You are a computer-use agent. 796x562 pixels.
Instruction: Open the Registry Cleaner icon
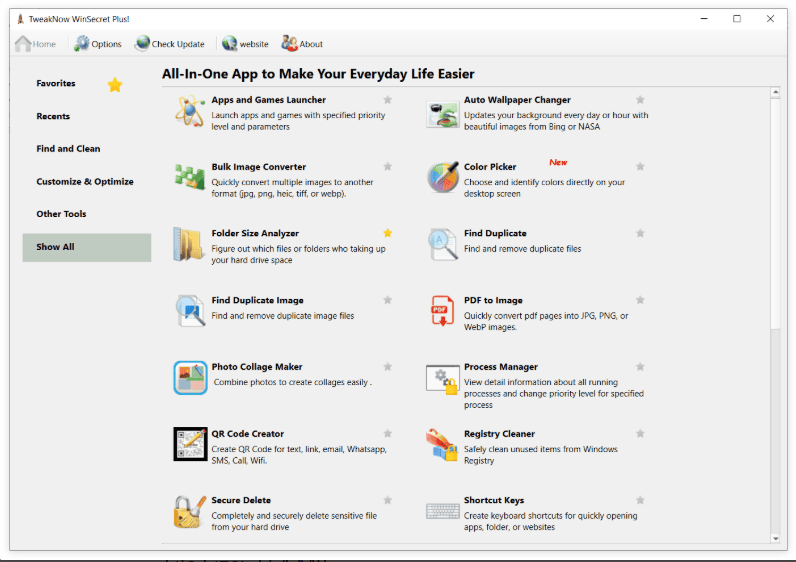442,445
